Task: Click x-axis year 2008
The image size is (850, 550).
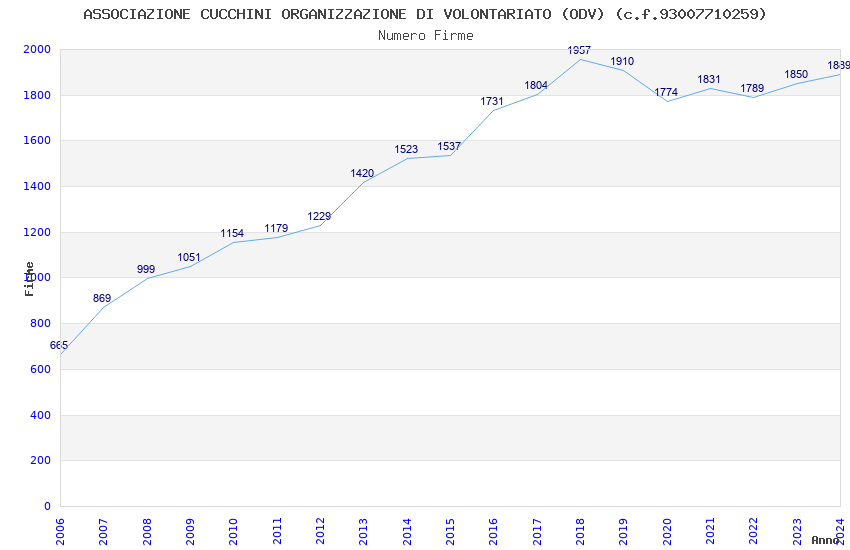Action: [147, 532]
